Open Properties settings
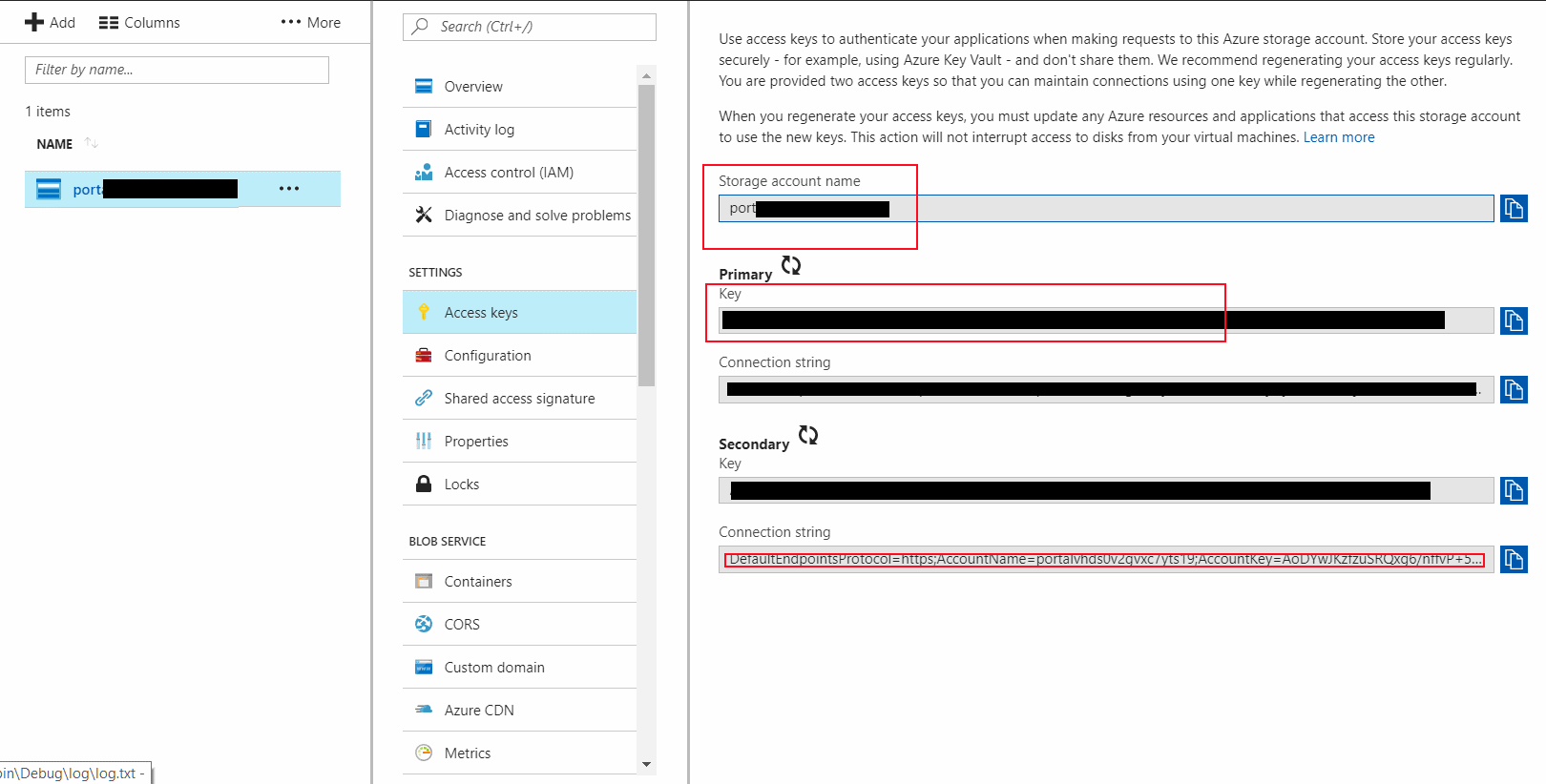 pyautogui.click(x=519, y=441)
